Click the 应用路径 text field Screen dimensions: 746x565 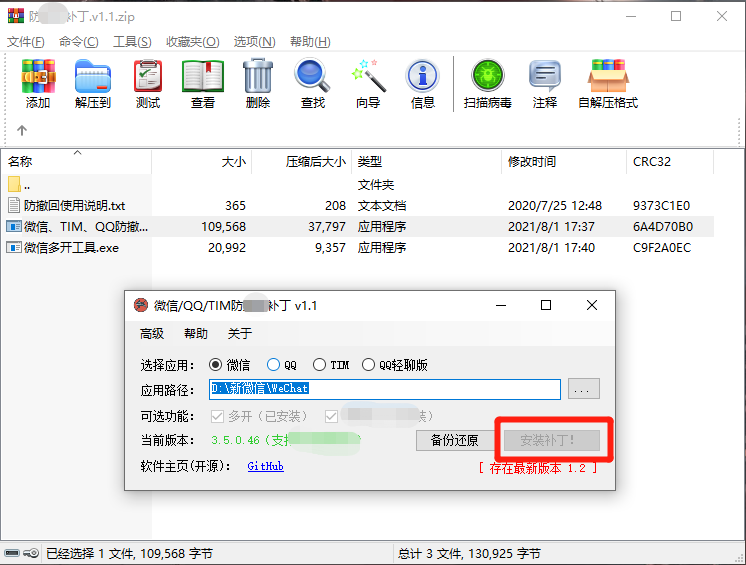(385, 389)
